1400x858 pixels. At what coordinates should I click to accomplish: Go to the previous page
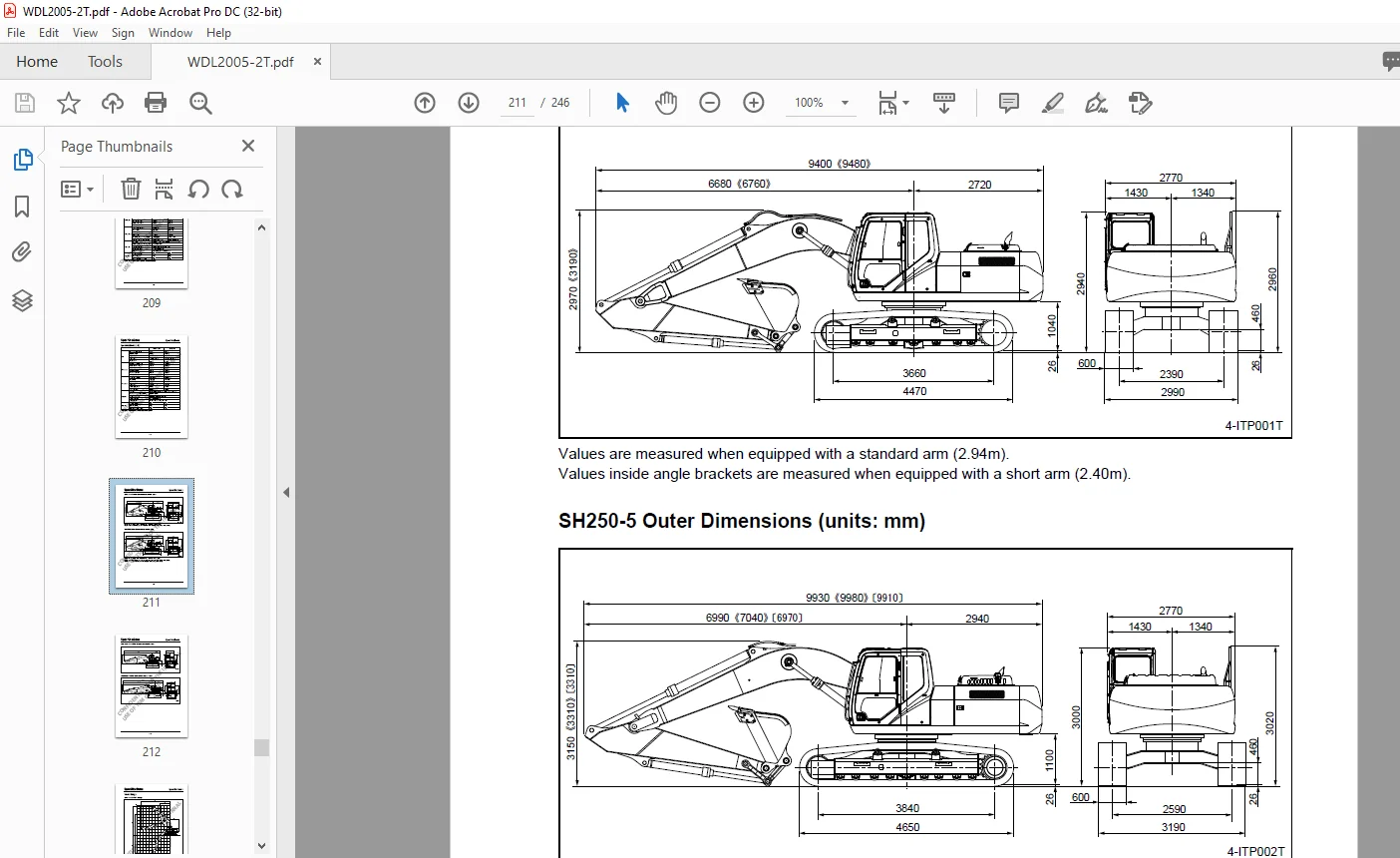tap(425, 103)
